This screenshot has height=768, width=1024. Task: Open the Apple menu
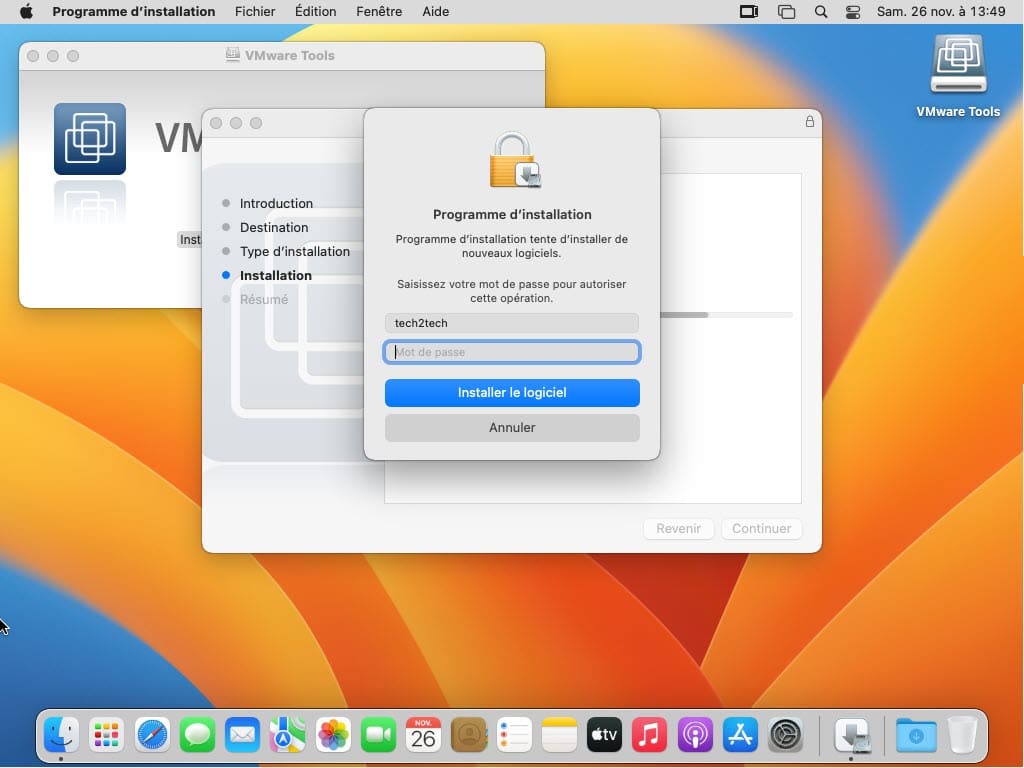coord(26,12)
